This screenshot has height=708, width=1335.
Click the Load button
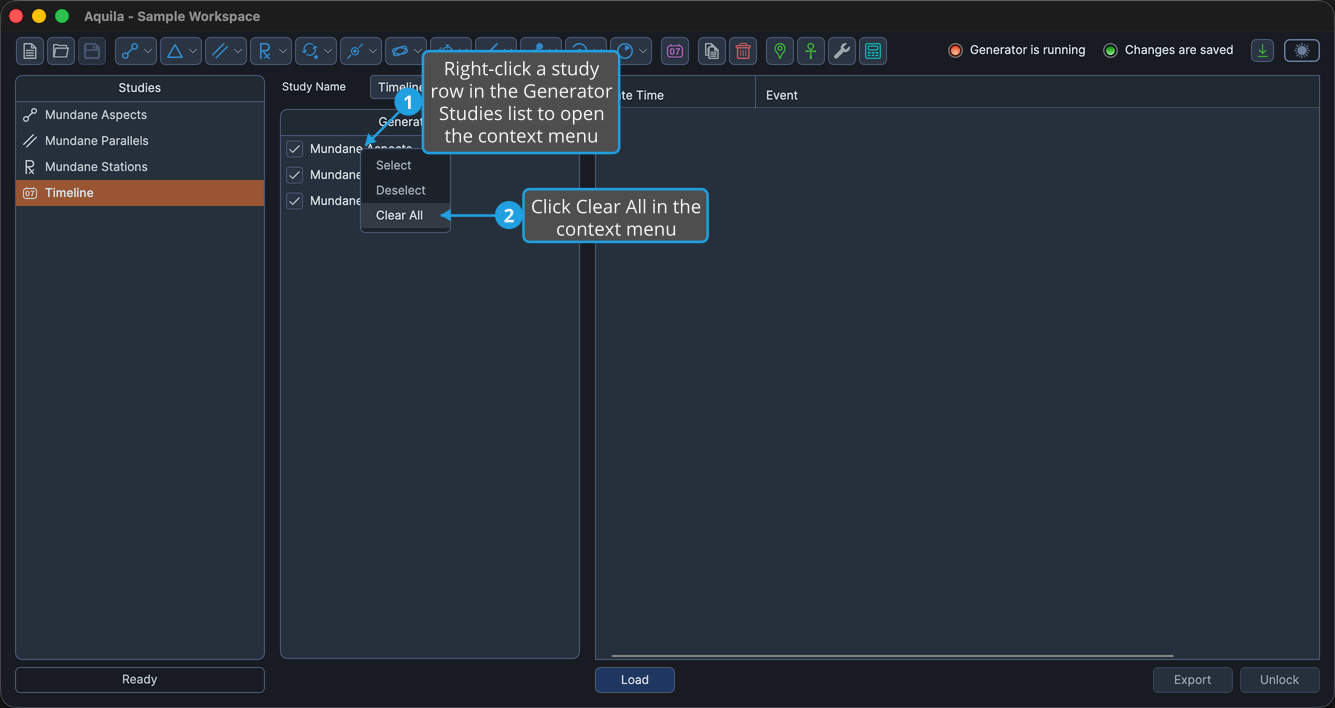pyautogui.click(x=635, y=680)
